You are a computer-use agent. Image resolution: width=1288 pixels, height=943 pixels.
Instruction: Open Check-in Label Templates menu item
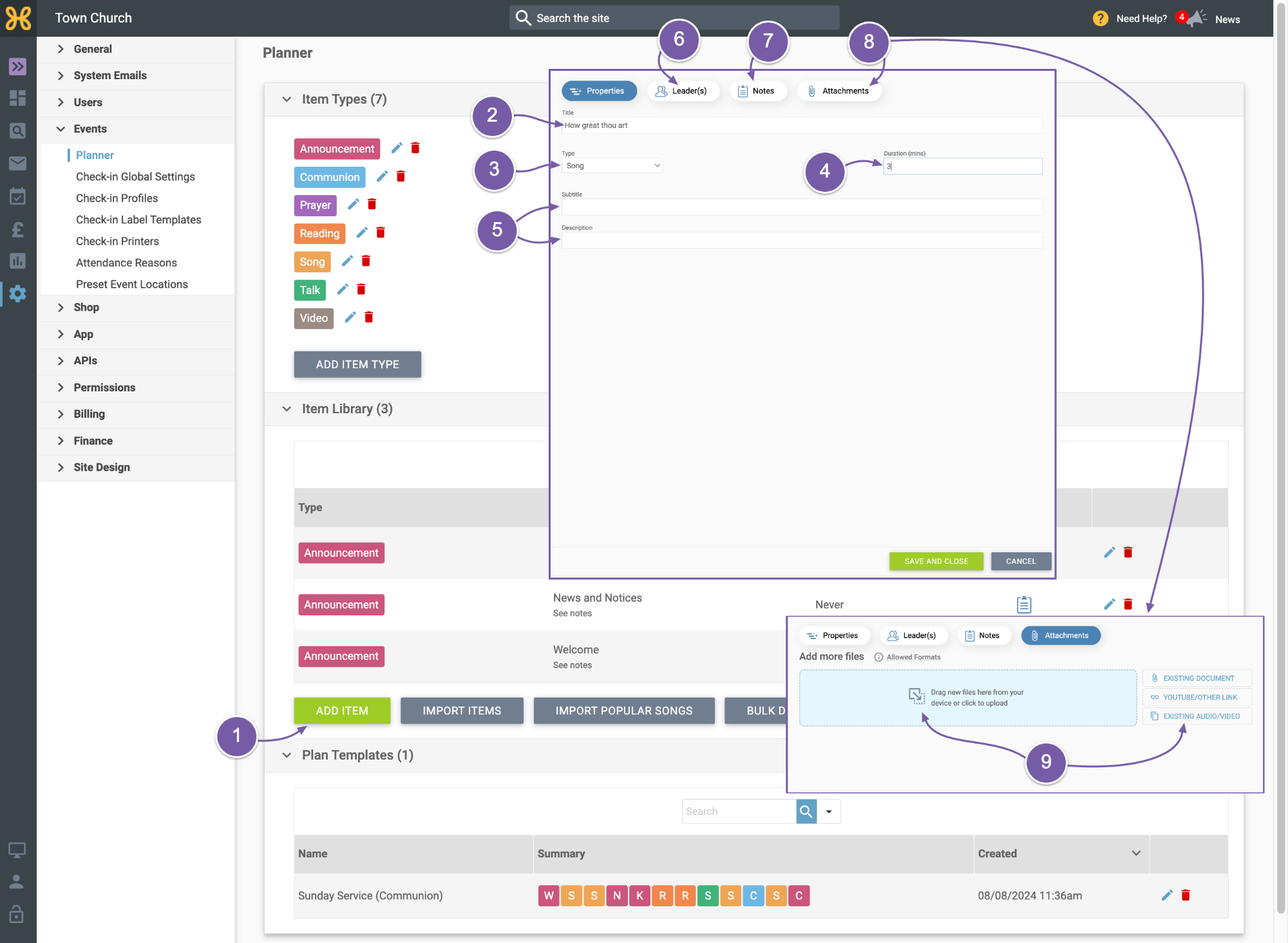138,219
